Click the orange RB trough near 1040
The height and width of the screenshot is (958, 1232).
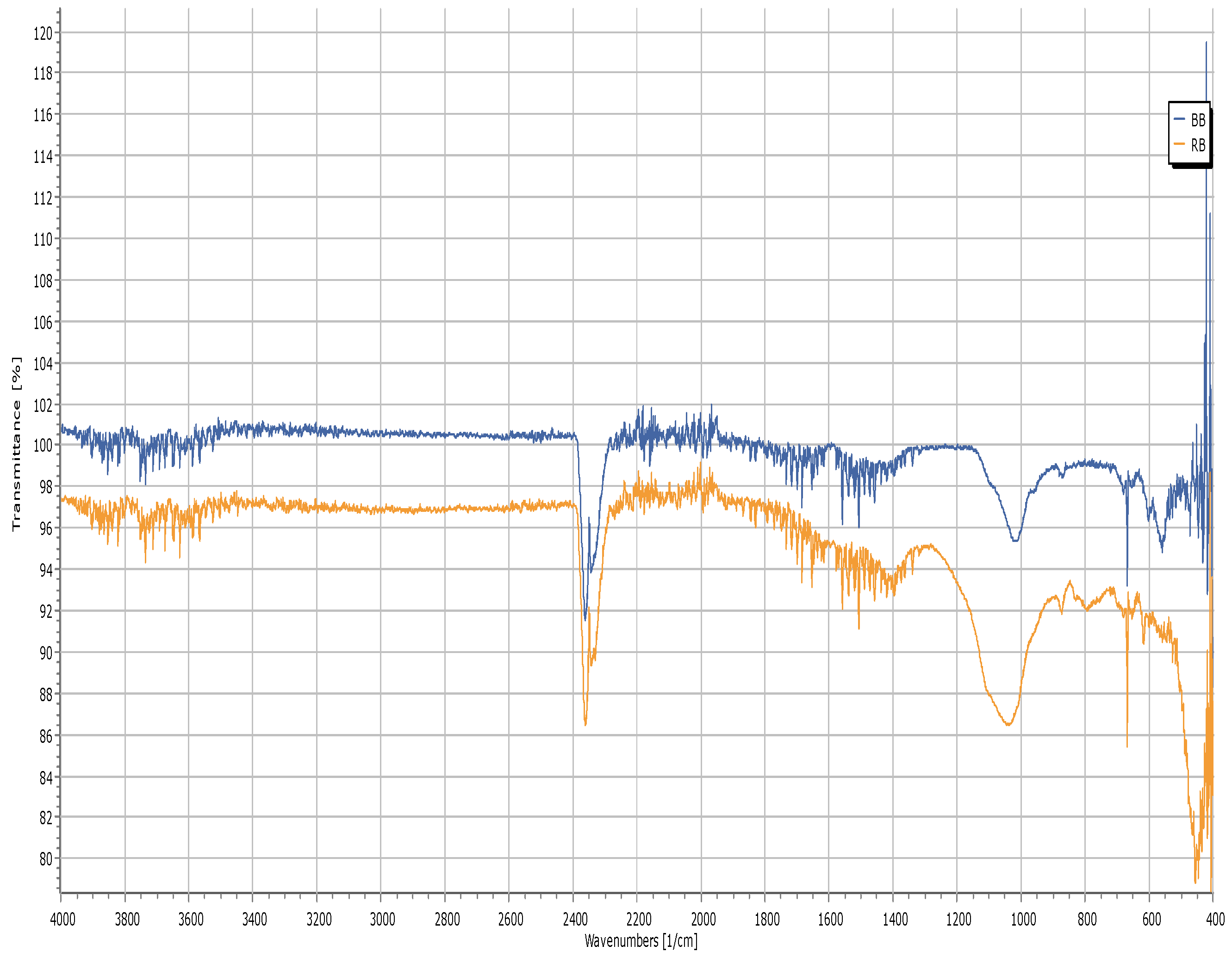1008,724
